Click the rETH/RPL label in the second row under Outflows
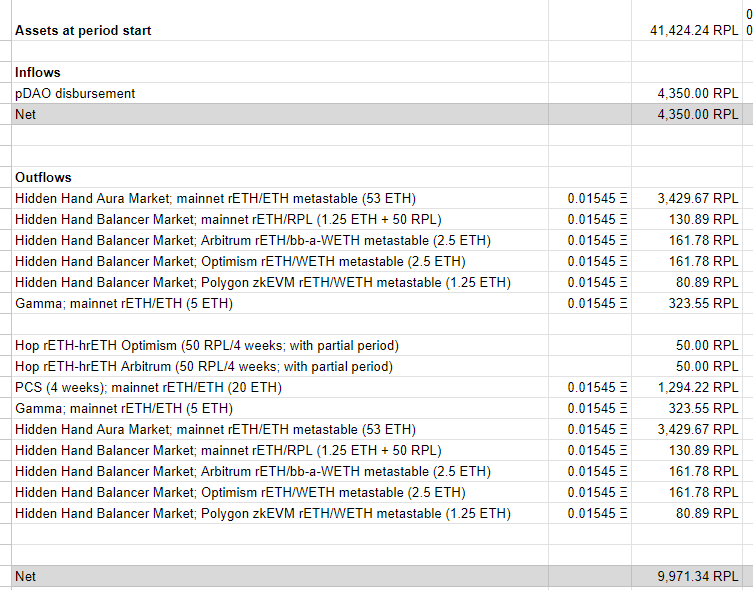Image resolution: width=753 pixels, height=590 pixels. (x=228, y=219)
